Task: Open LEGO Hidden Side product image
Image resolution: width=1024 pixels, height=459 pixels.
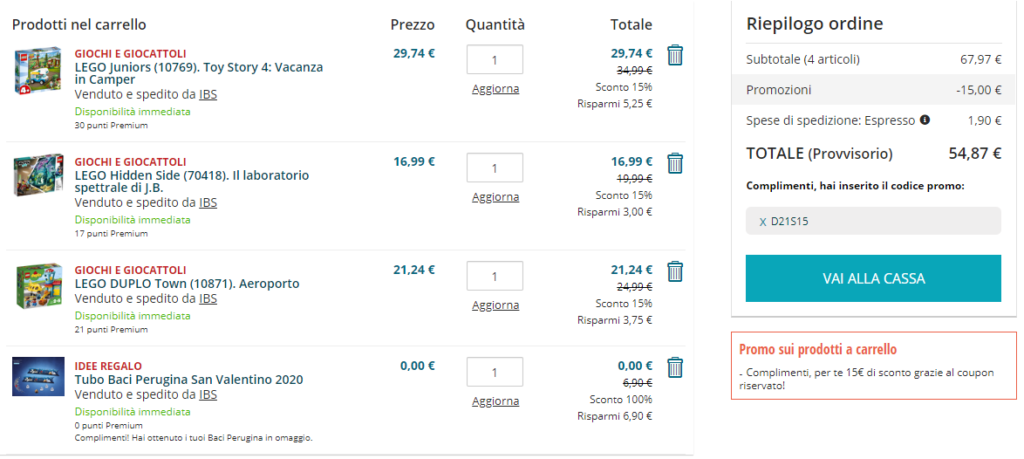Action: (39, 176)
